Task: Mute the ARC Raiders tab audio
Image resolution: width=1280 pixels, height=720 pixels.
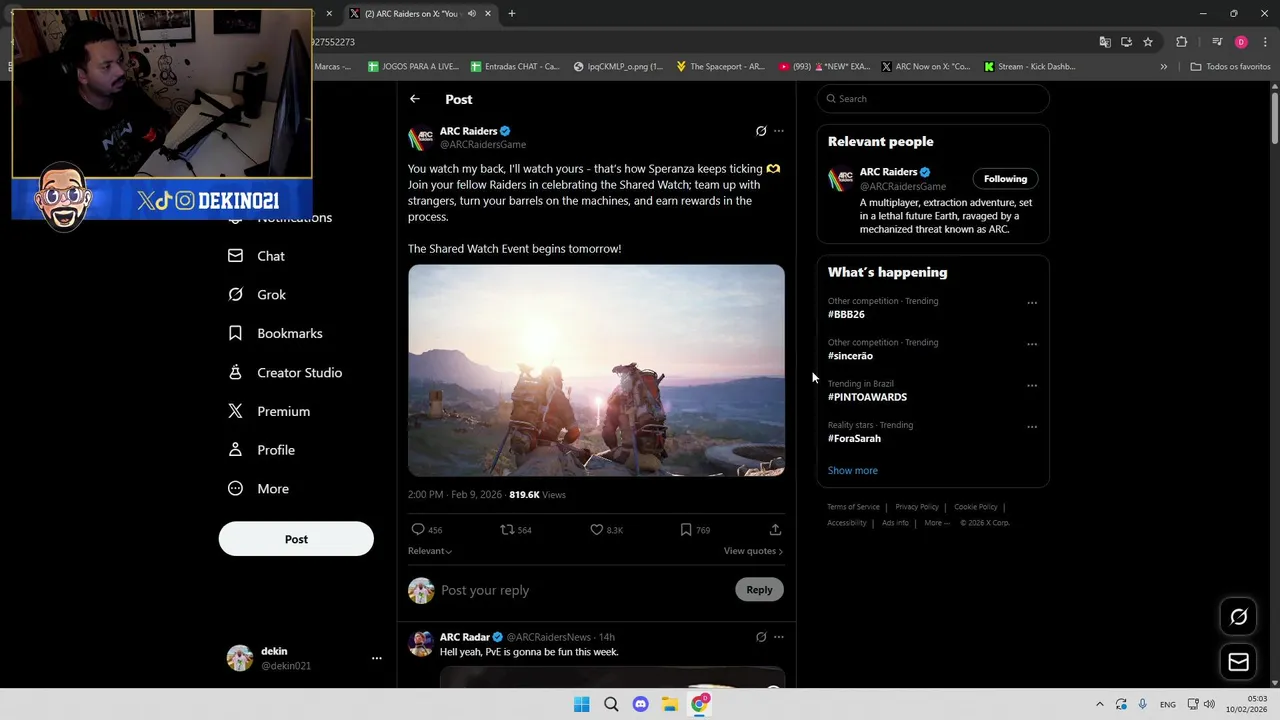Action: point(471,13)
